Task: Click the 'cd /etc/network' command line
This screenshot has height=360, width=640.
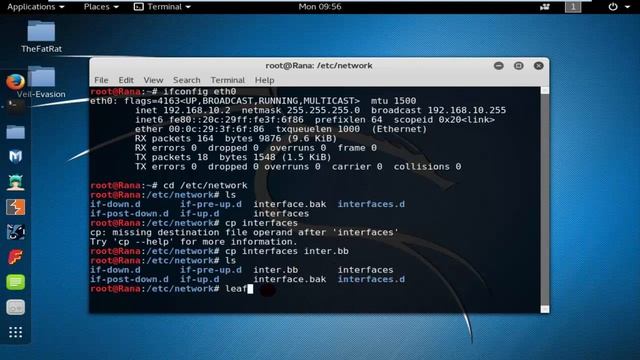Action: (169, 185)
